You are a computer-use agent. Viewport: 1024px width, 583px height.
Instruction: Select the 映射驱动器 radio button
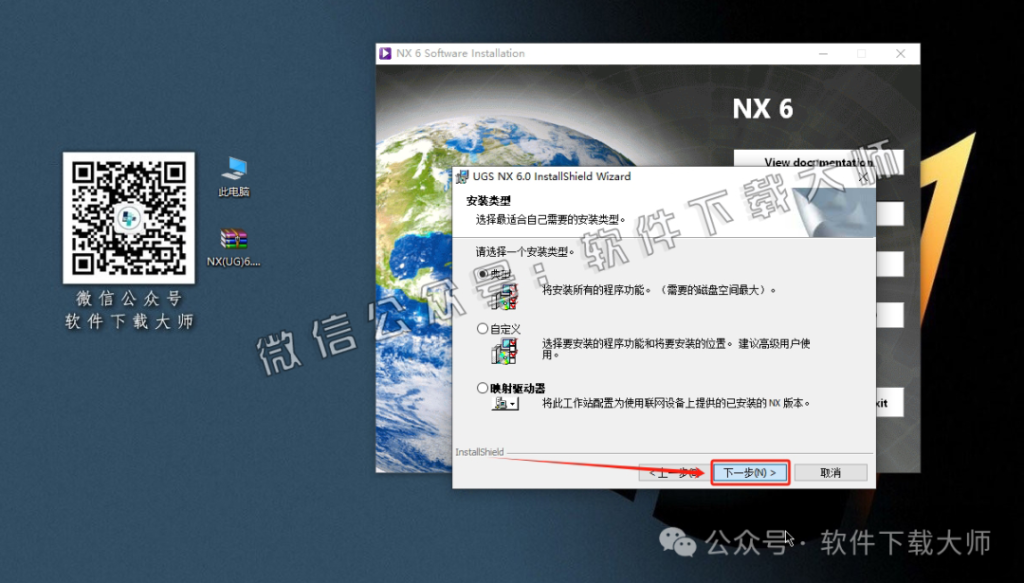tap(481, 387)
